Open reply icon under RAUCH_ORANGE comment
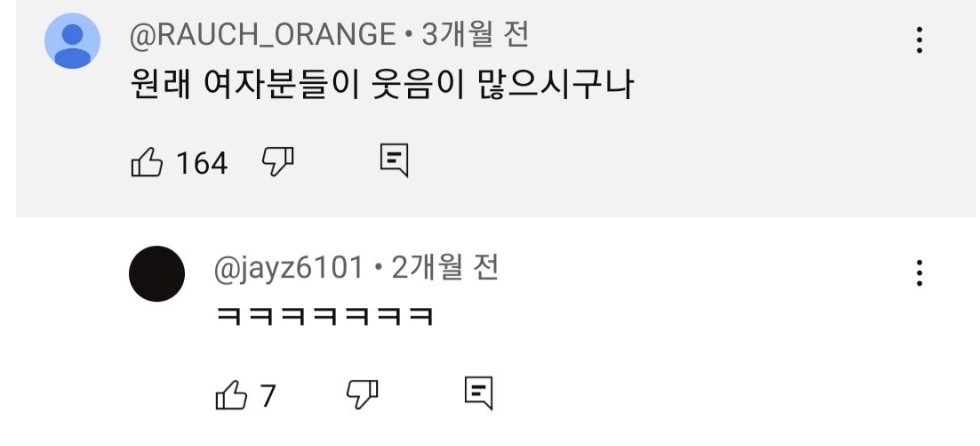 pyautogui.click(x=394, y=161)
